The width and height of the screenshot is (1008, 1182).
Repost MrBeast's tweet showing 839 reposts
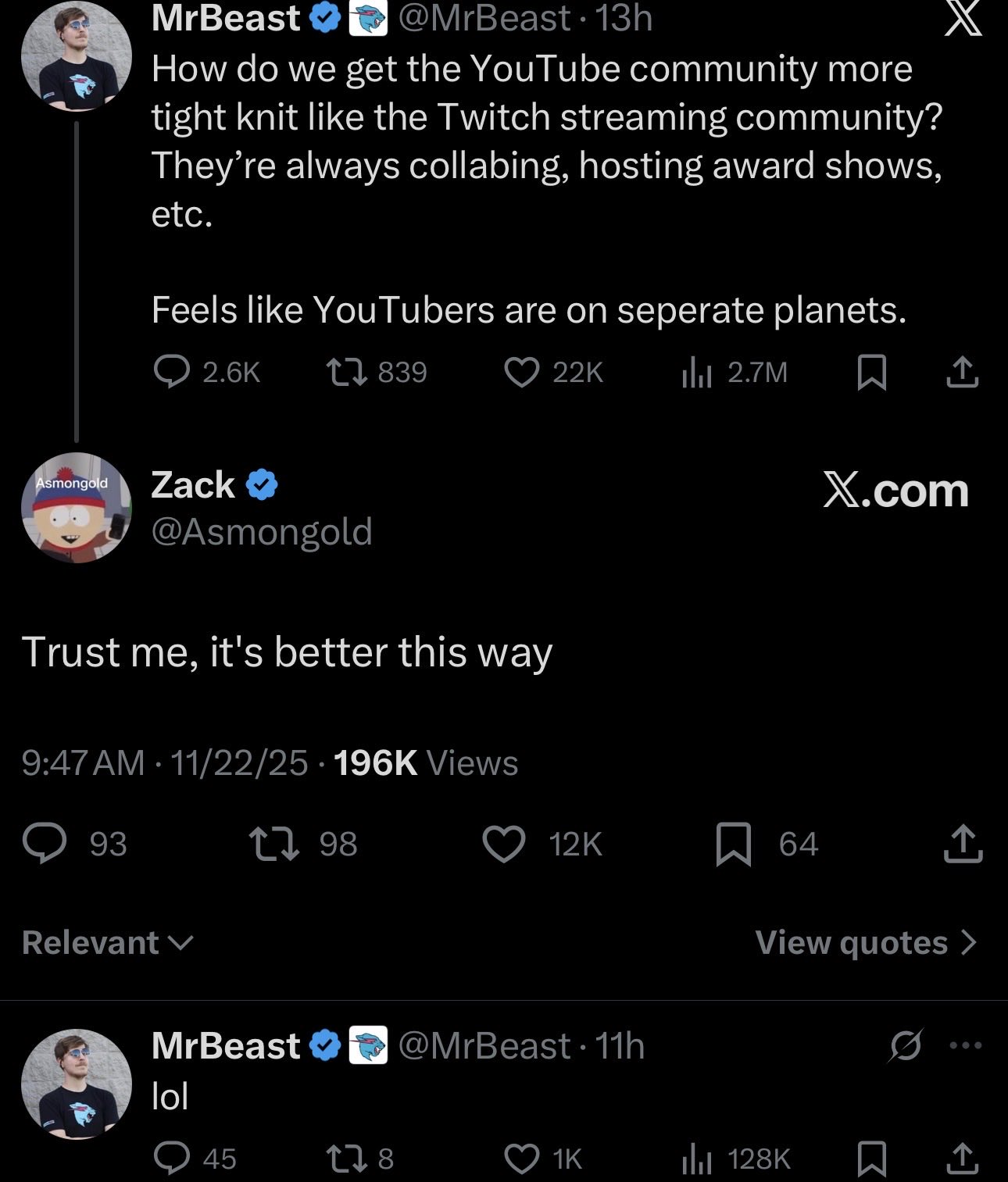(346, 373)
